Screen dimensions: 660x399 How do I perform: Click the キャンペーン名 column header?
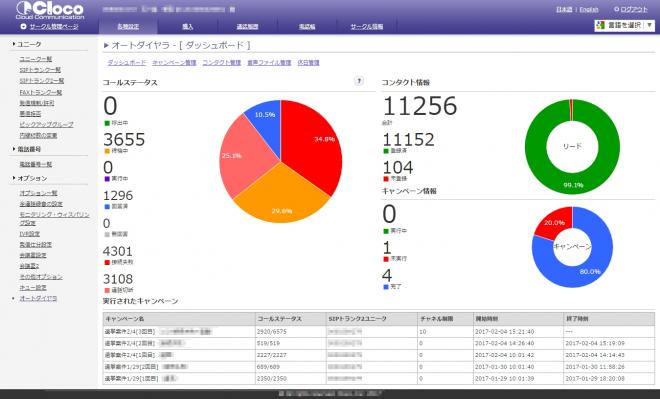(x=179, y=319)
